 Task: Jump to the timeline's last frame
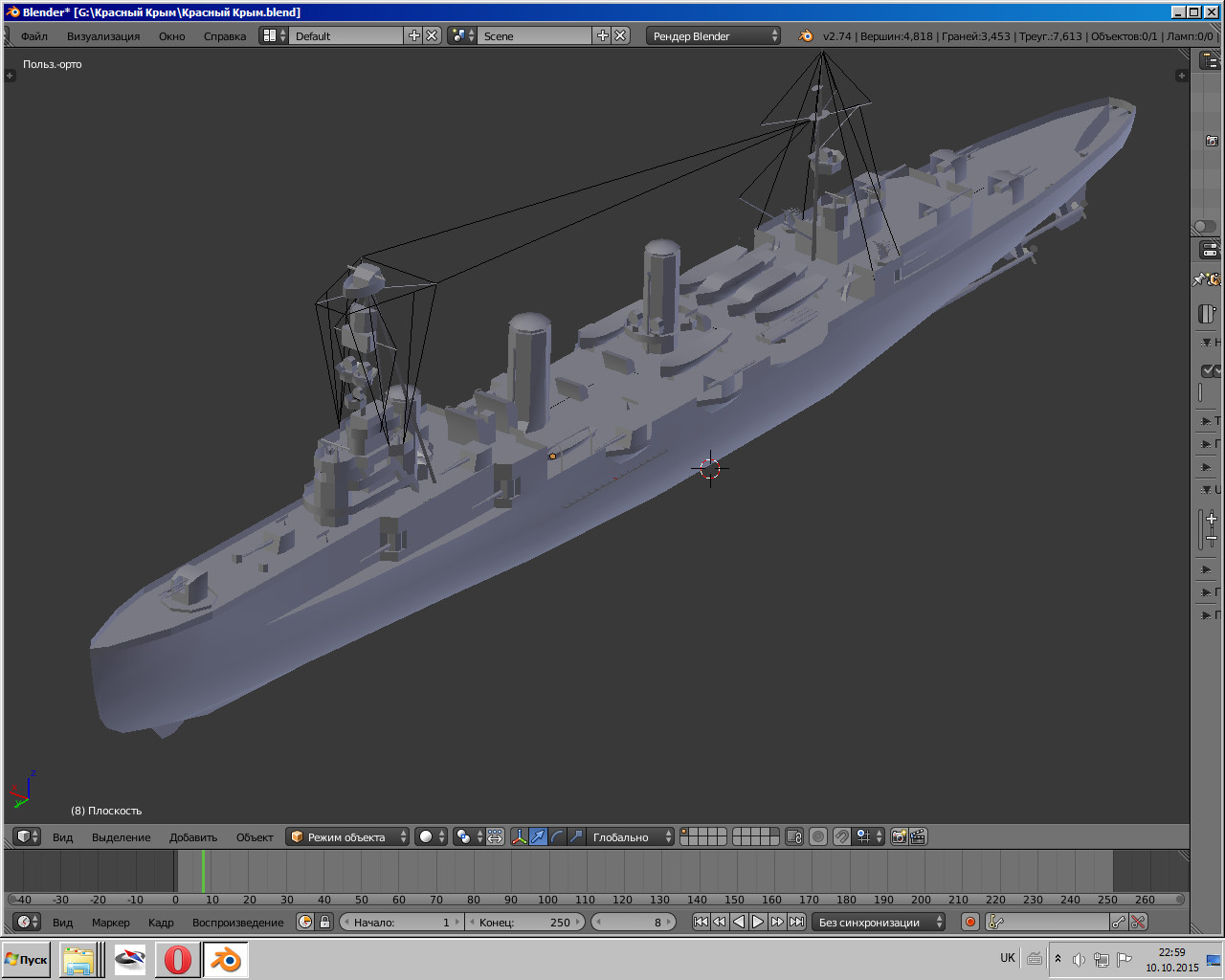796,922
